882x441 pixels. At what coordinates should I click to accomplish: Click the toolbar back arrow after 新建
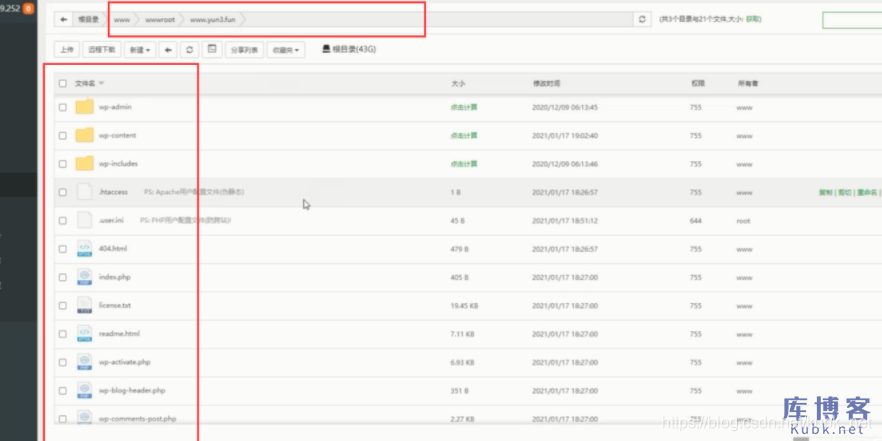[167, 50]
